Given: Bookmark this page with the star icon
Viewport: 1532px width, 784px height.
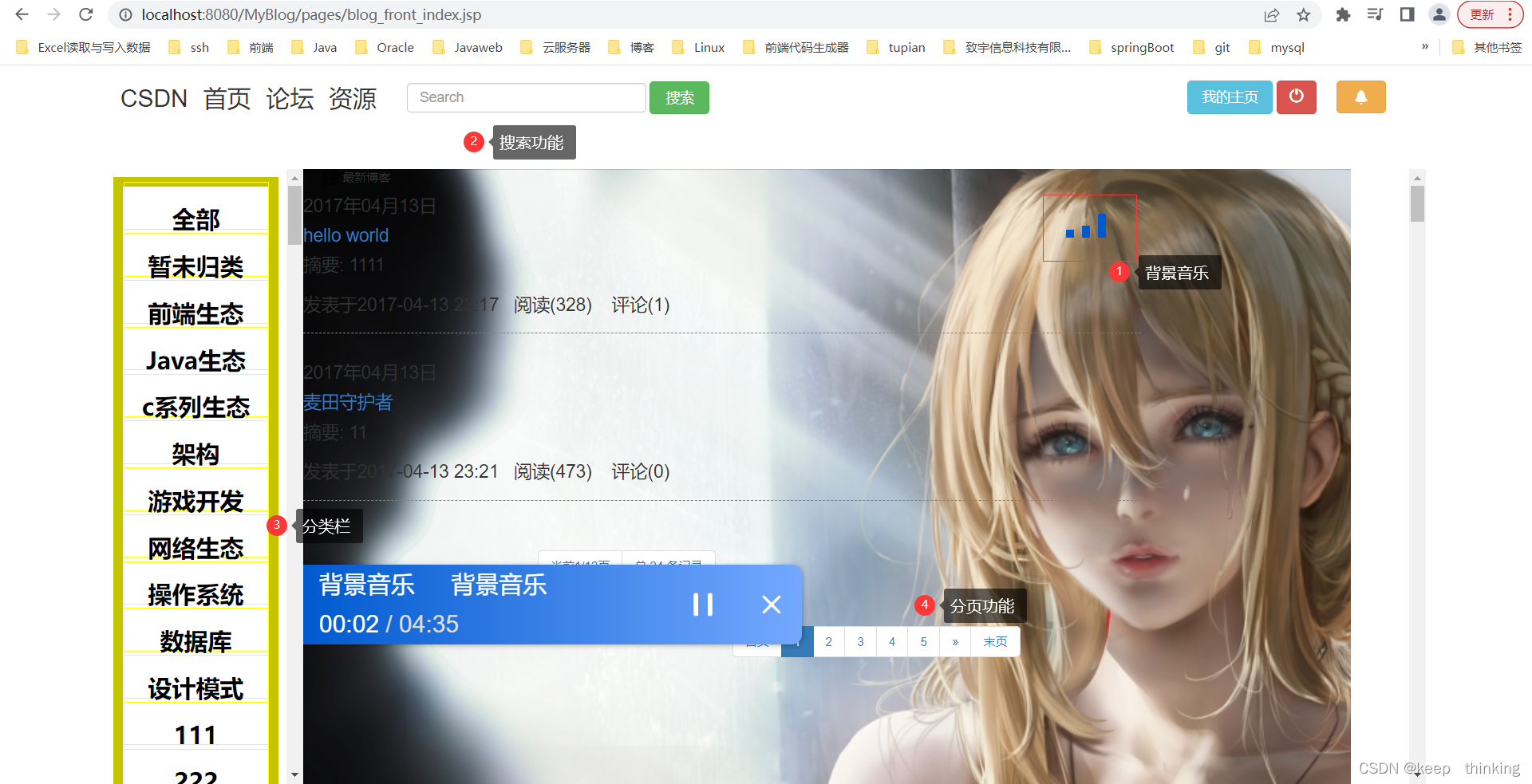Looking at the screenshot, I should (x=1304, y=14).
